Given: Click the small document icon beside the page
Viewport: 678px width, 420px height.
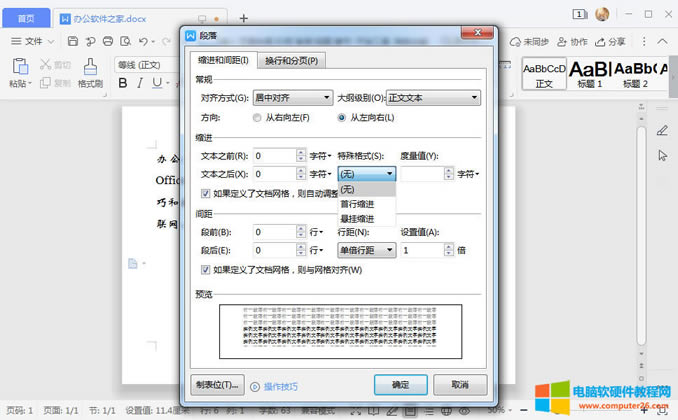Looking at the screenshot, I should (x=133, y=263).
